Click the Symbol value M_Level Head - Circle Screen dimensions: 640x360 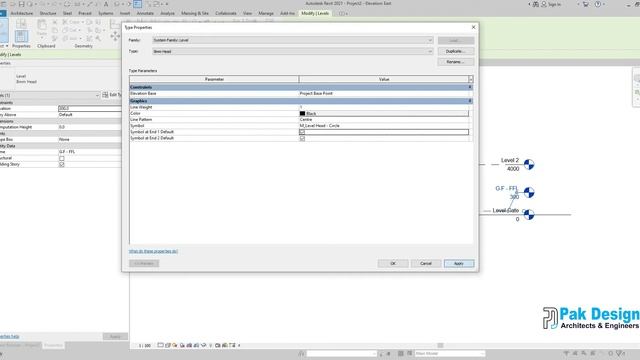tap(384, 126)
